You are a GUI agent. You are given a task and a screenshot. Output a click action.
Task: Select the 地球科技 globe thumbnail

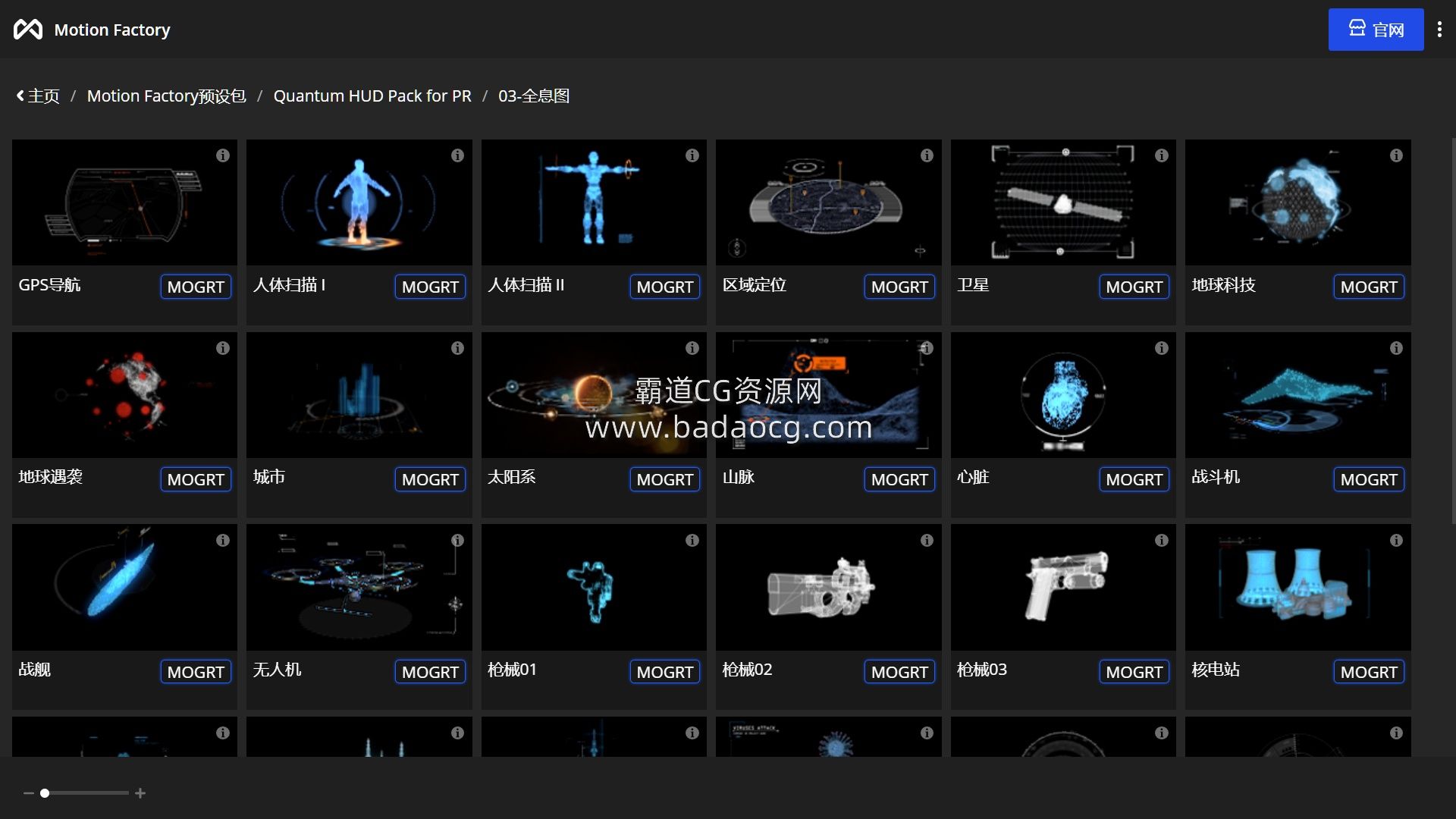1298,202
